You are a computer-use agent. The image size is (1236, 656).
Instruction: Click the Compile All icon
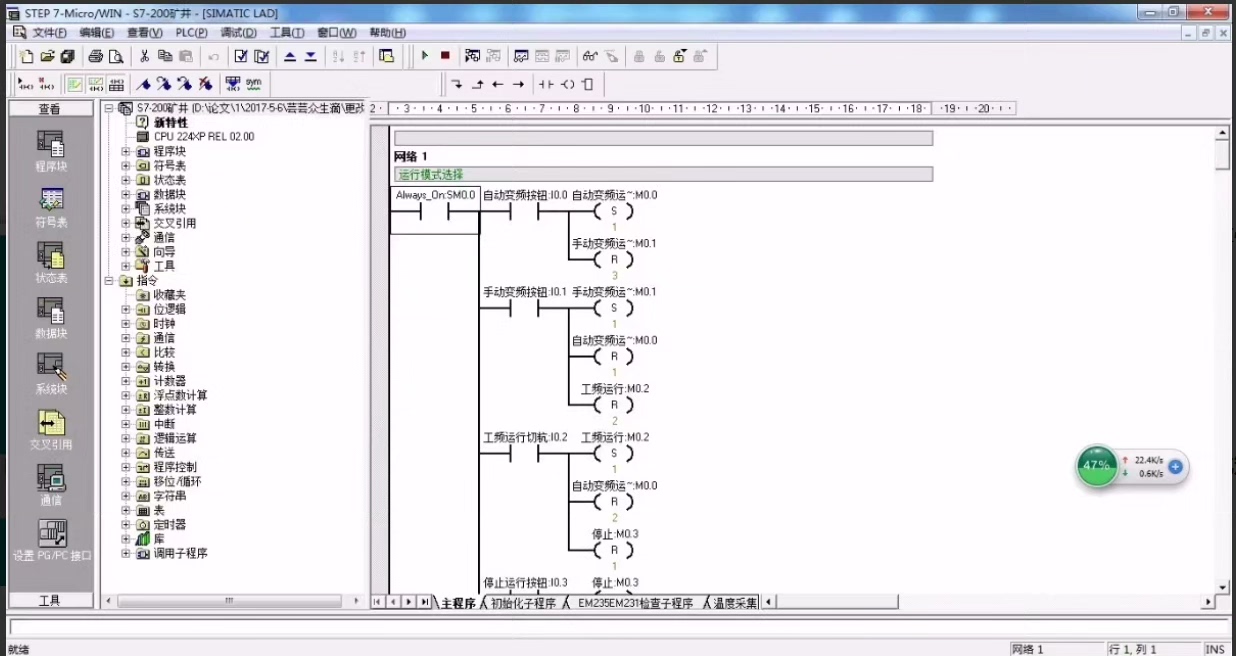click(x=261, y=56)
